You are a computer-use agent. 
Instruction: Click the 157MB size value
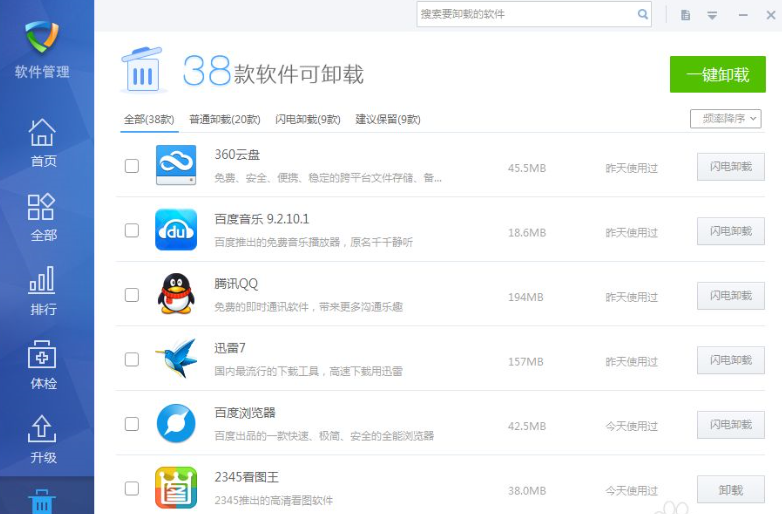(x=526, y=362)
